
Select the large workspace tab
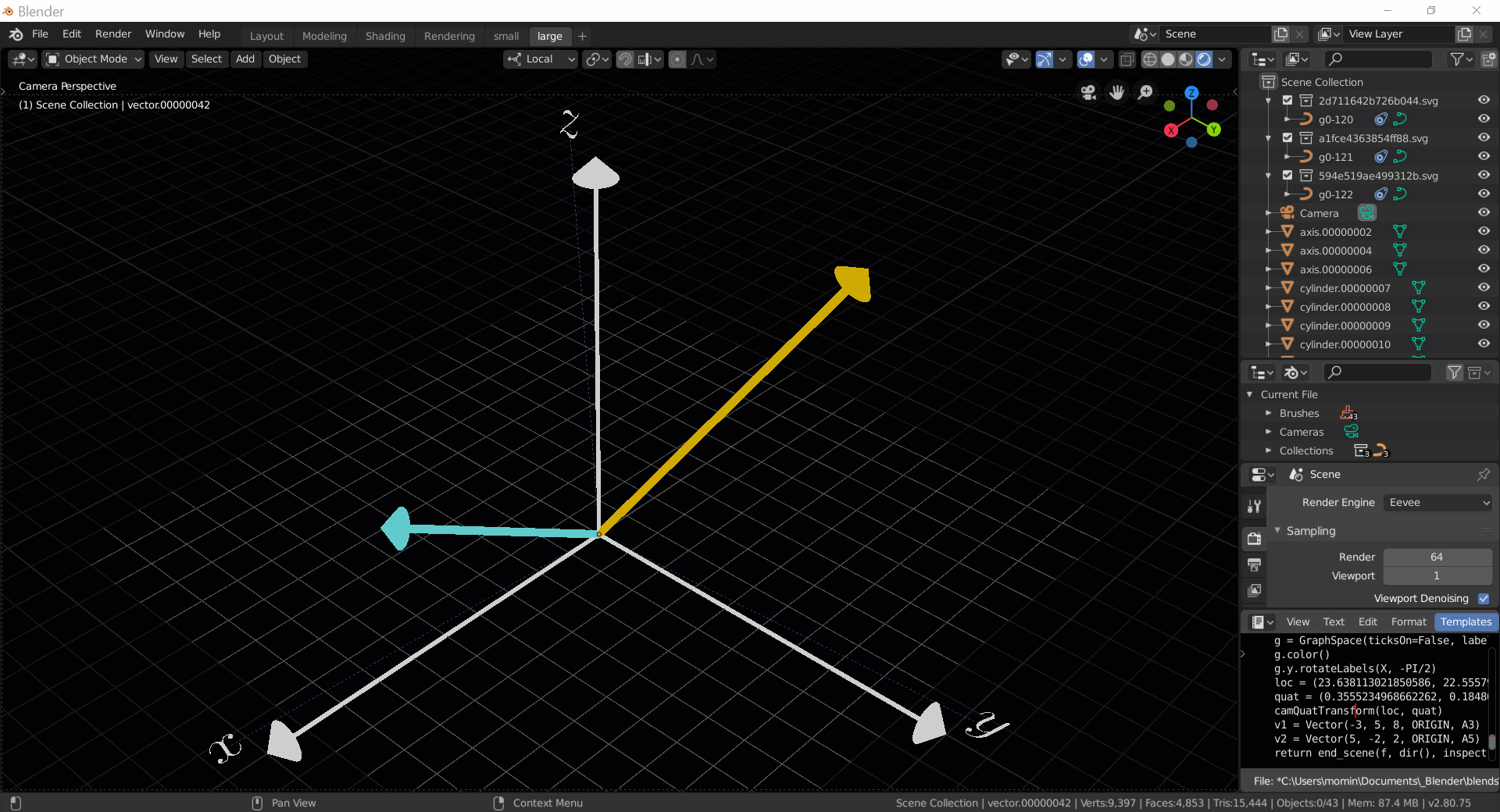click(549, 36)
